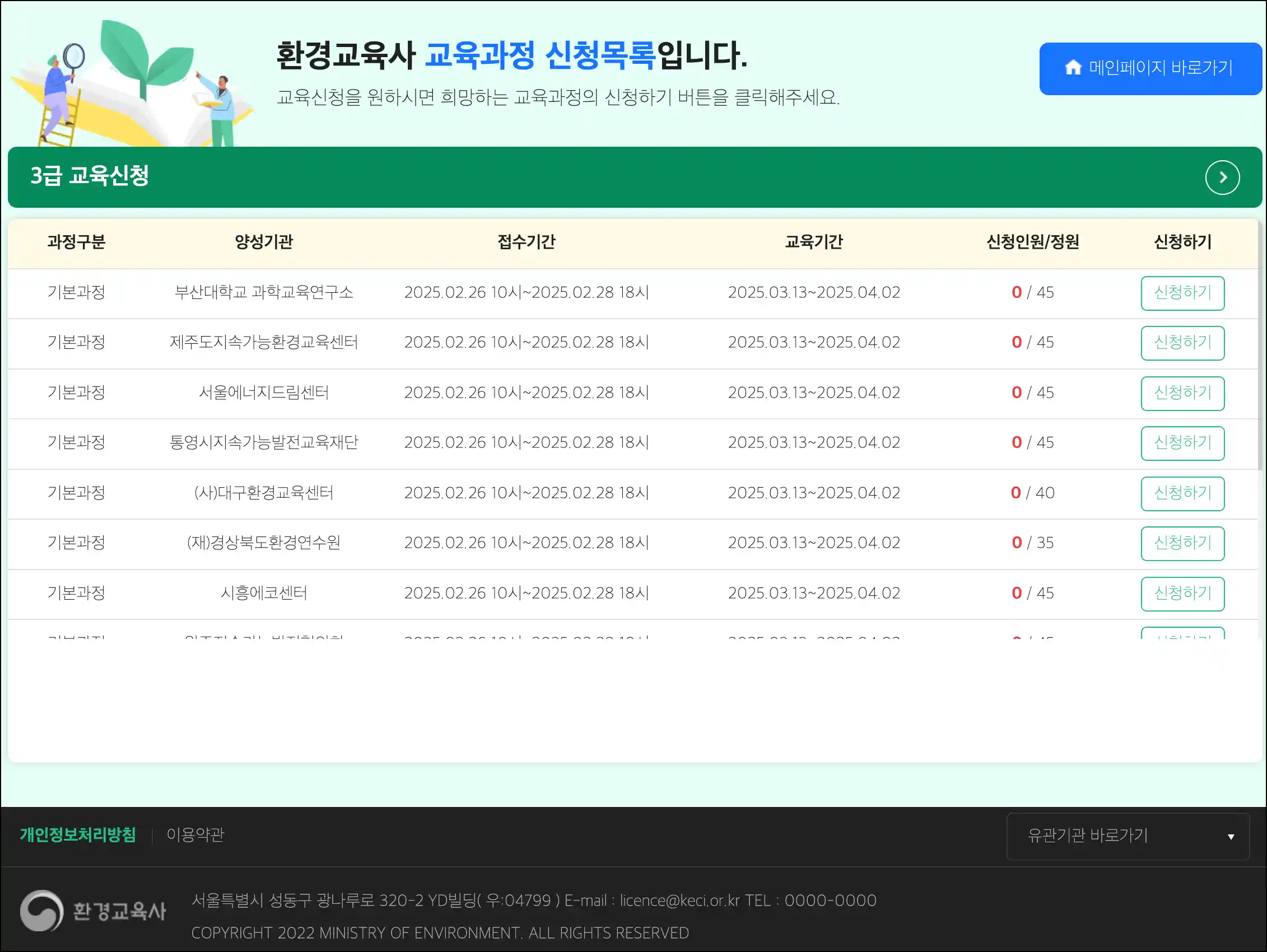The width and height of the screenshot is (1267, 952).
Task: Apply for 부산대학교 과학교육연구소 course
Action: [1182, 293]
